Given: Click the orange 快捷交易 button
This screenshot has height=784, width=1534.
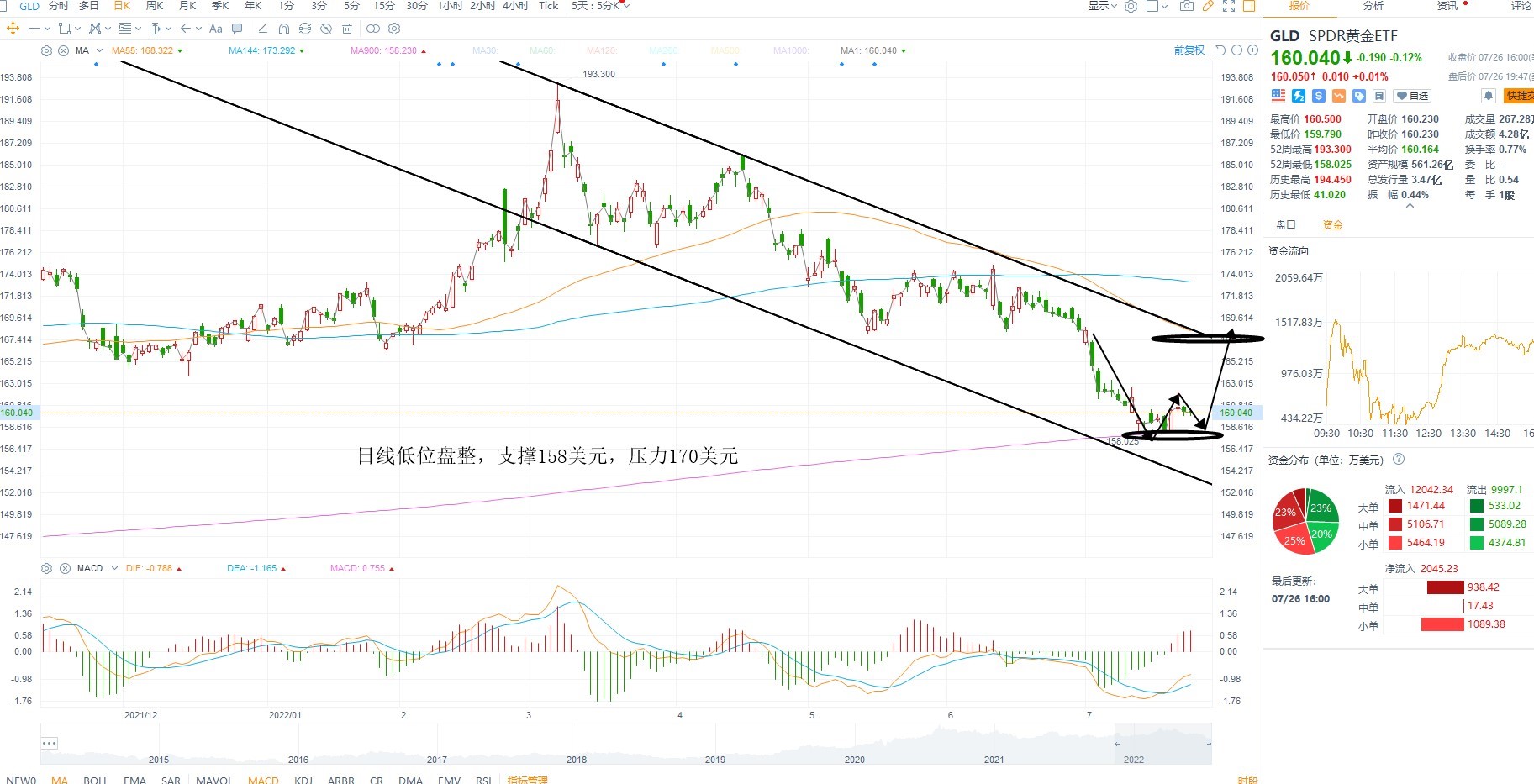Looking at the screenshot, I should (1519, 96).
